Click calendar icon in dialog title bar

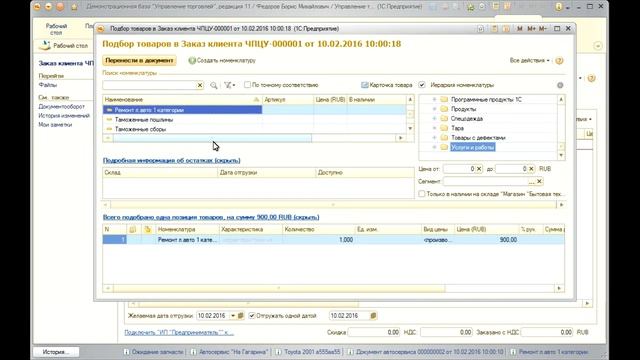click(506, 29)
